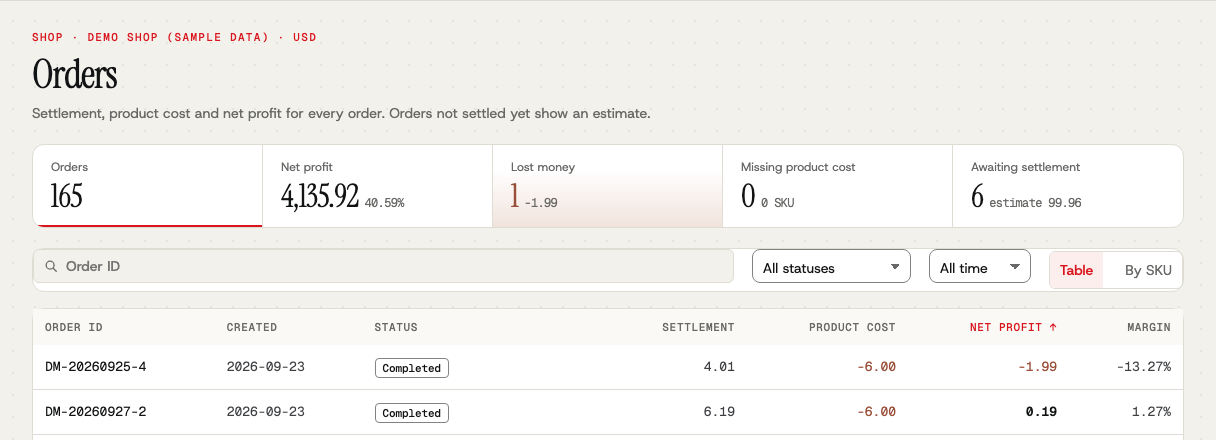Screen dimensions: 1216x440
Task: Sort by the Order ID column header
Action: [x=74, y=327]
